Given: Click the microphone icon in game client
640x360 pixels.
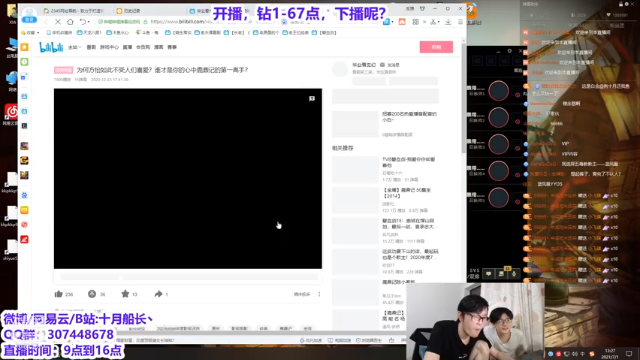Looking at the screenshot, I should point(514,274).
